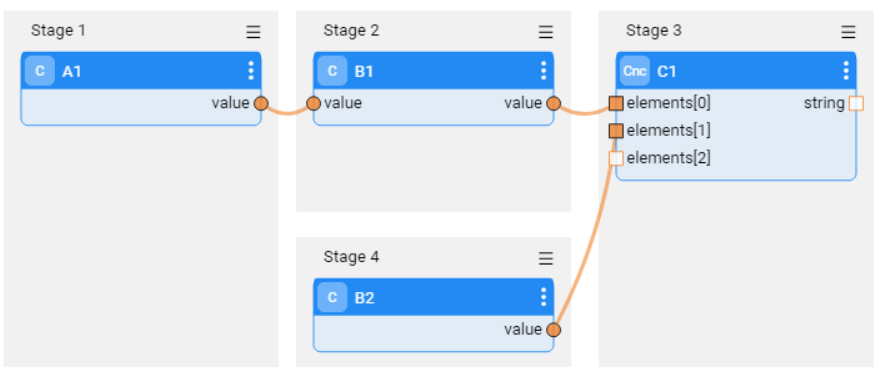Open the Stage 4 hamburger menu
The height and width of the screenshot is (367, 882).
(546, 258)
